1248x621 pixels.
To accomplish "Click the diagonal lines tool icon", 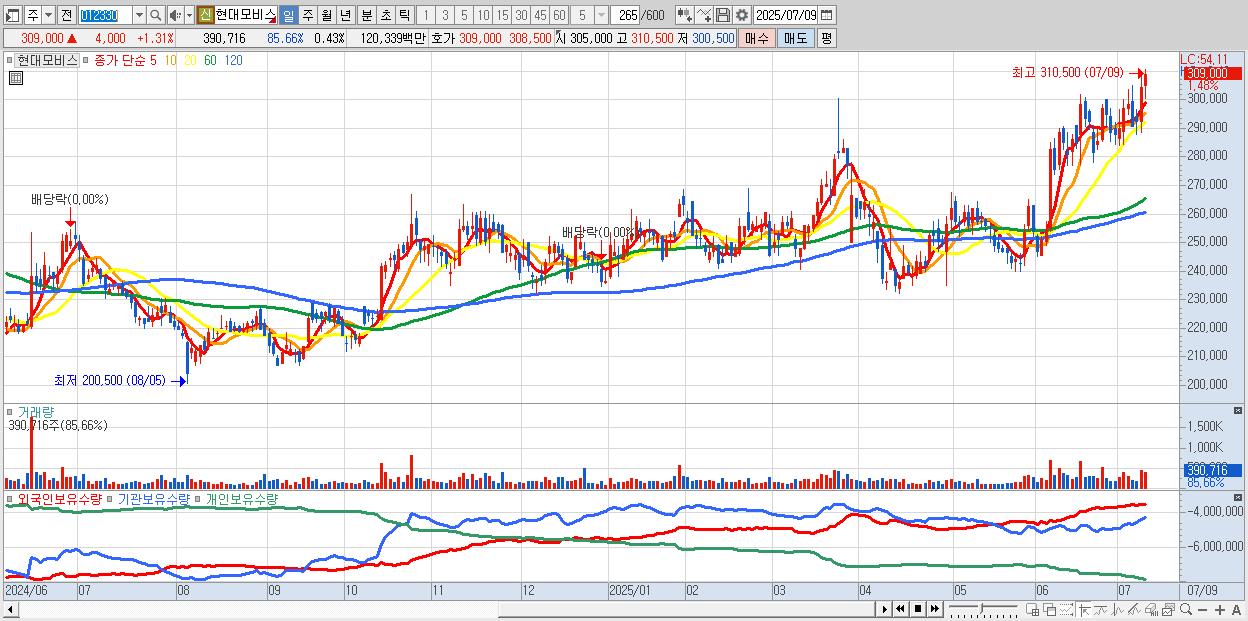I will coord(1134,609).
